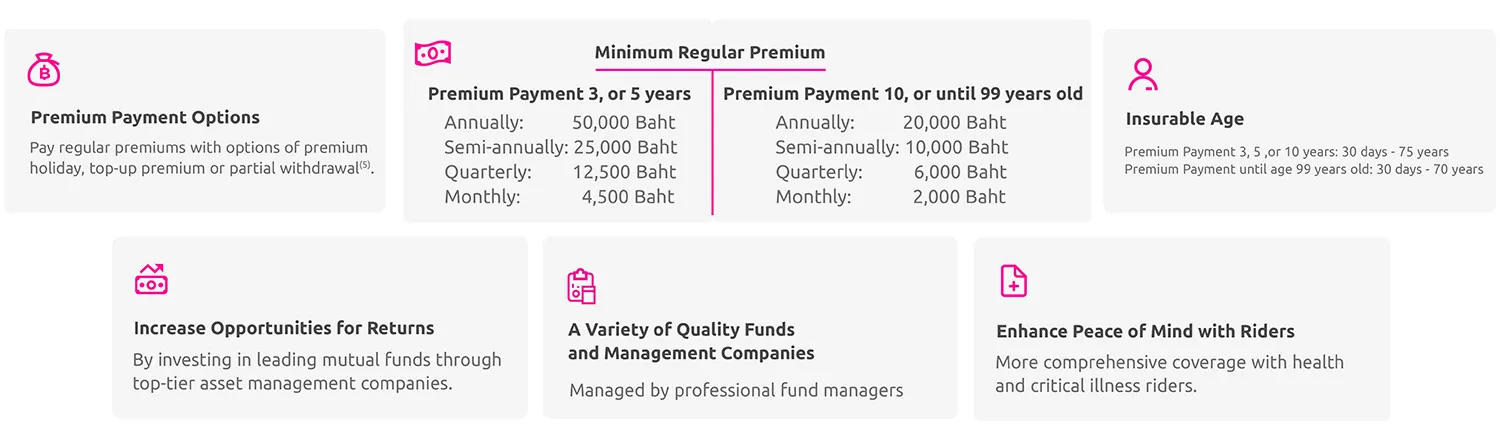Click Enhance Peace of Mind with Riders
This screenshot has width=1500, height=435.
1145,331
